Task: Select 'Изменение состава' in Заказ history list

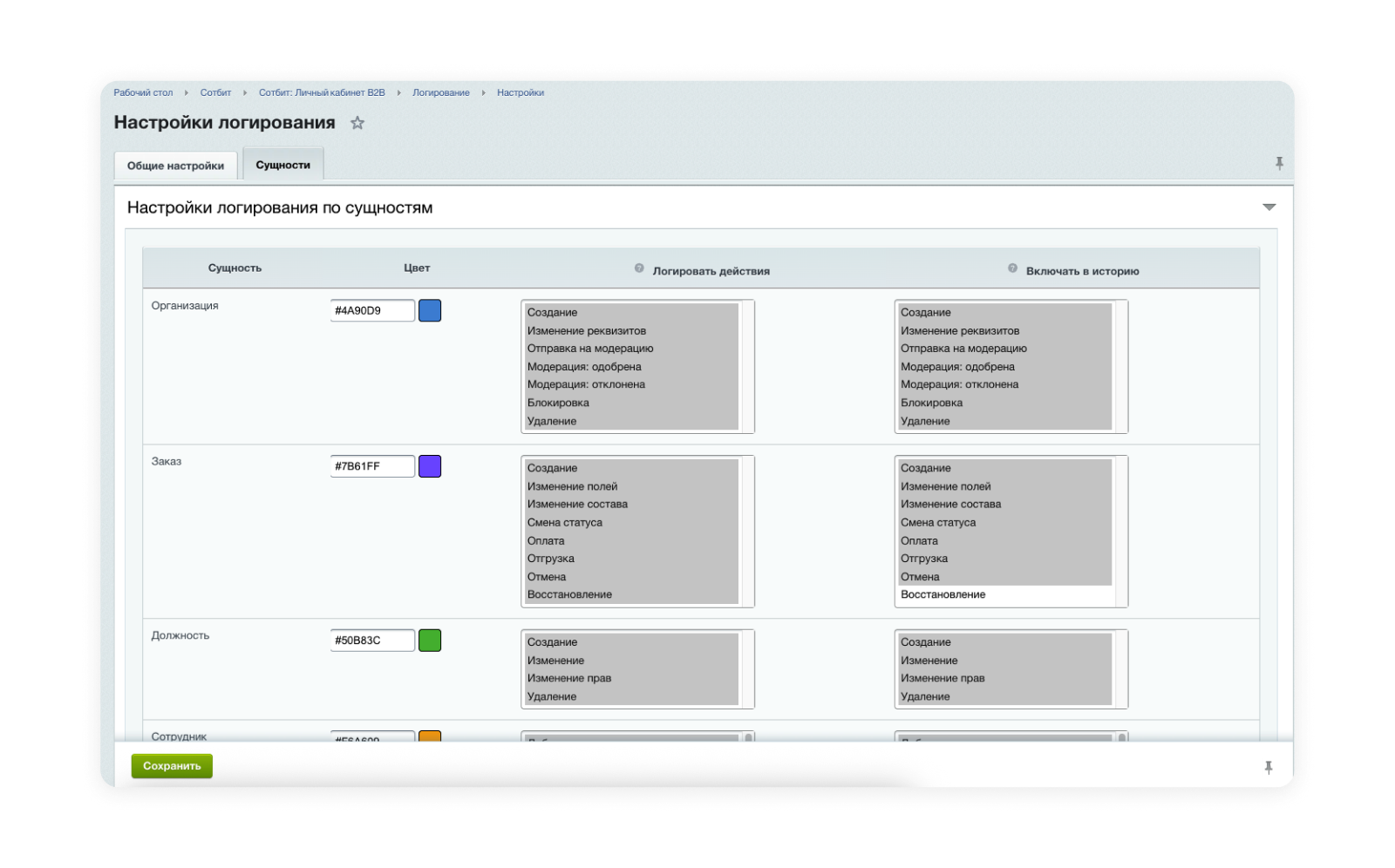Action: coord(1005,505)
